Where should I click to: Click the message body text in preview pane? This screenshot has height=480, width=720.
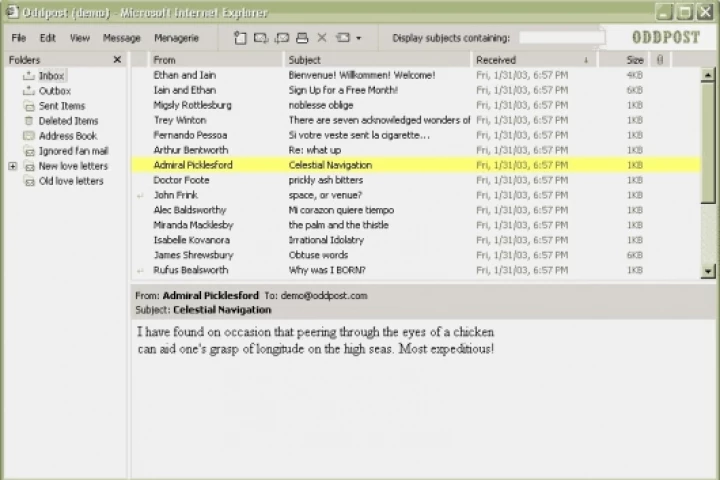click(x=315, y=340)
